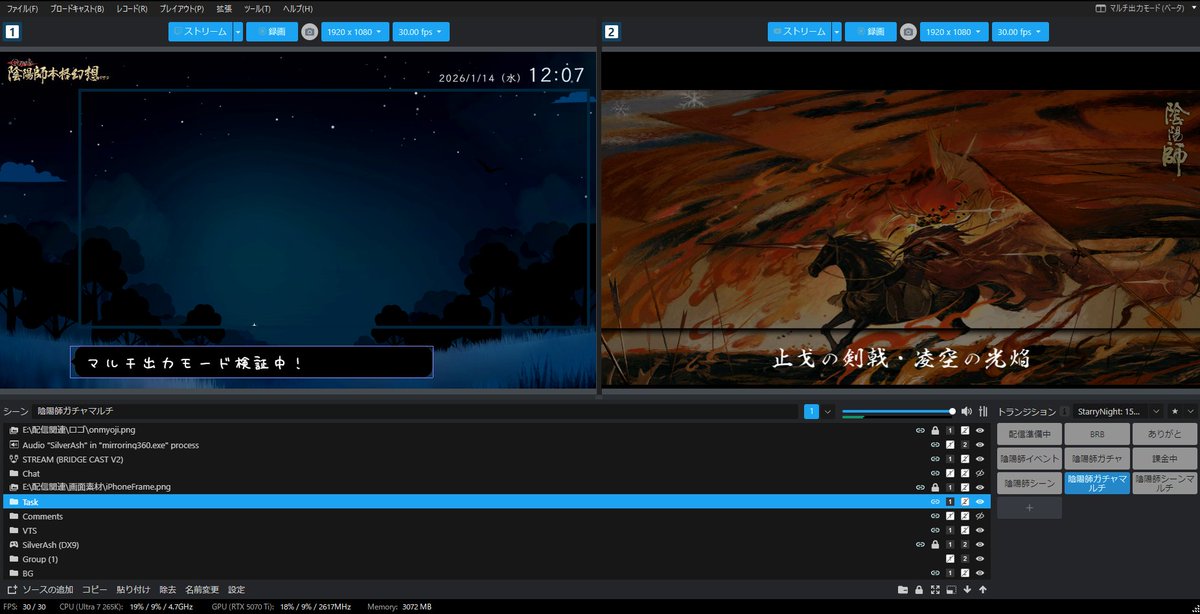Show the Chat source with crossed eye icon
The image size is (1200, 614).
pos(981,473)
